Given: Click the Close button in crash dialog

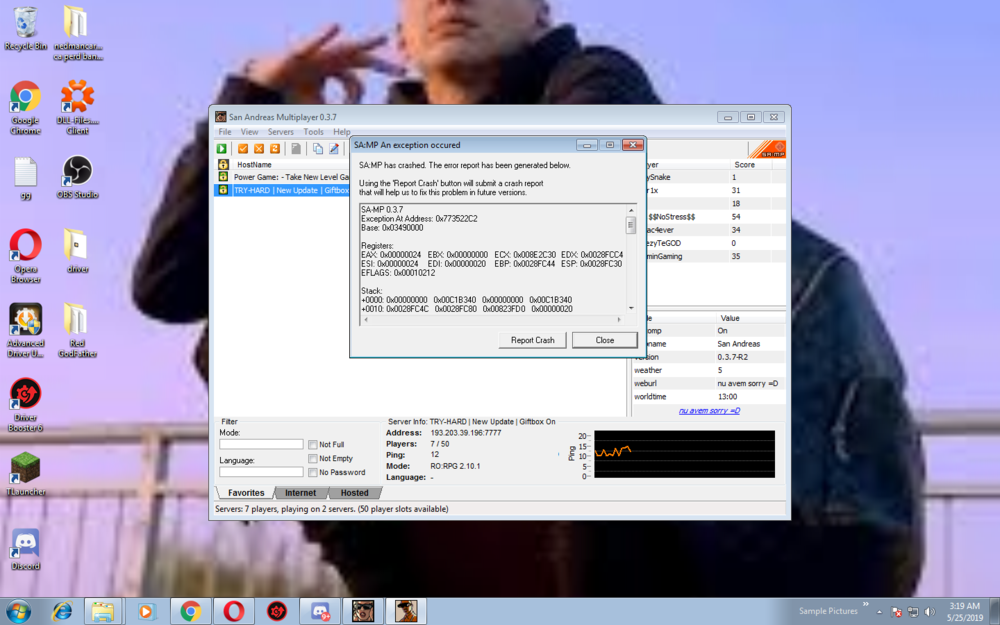Looking at the screenshot, I should point(605,340).
